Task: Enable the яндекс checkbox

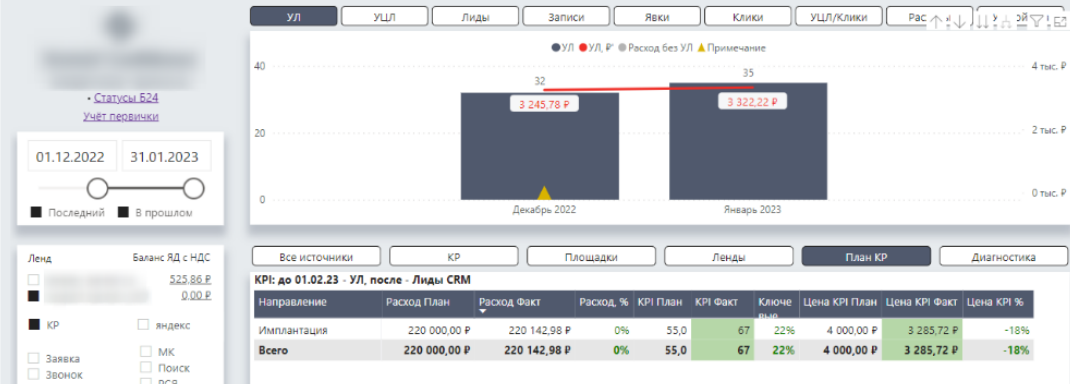Action: click(143, 325)
